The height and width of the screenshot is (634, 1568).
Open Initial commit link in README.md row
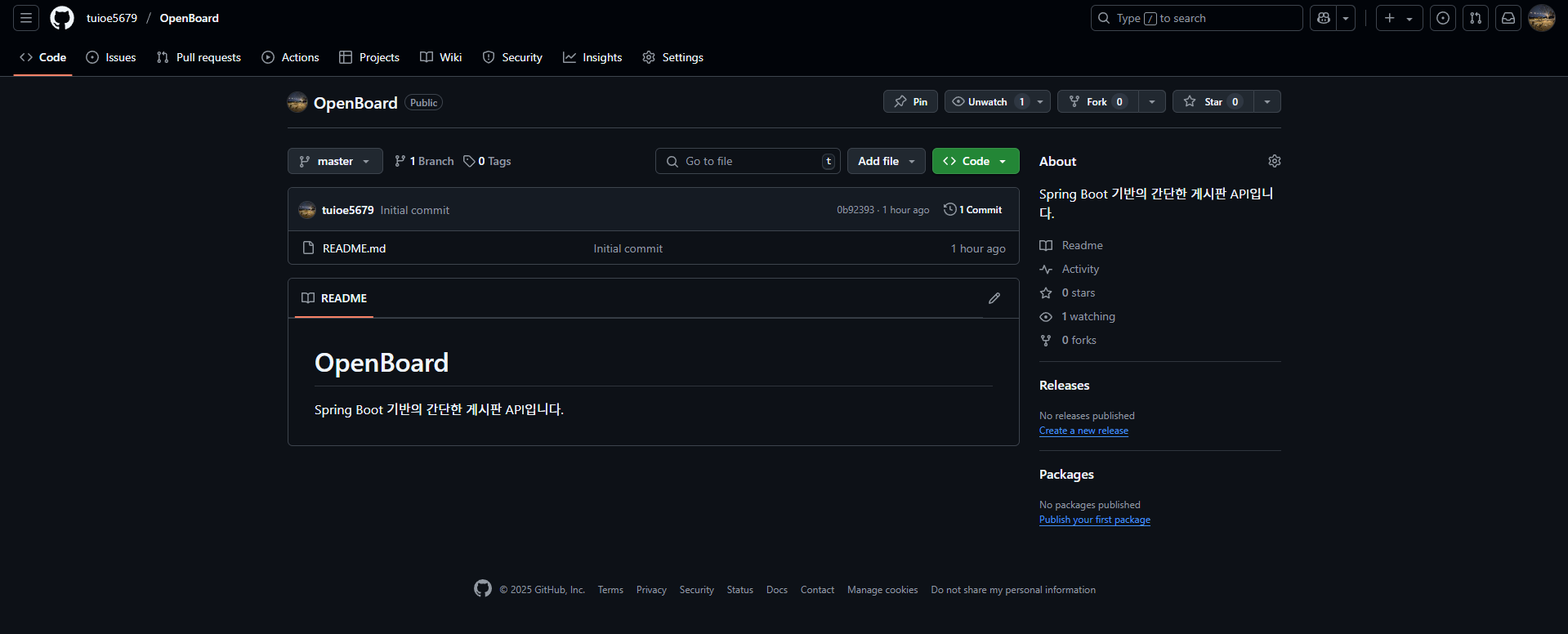tap(628, 248)
